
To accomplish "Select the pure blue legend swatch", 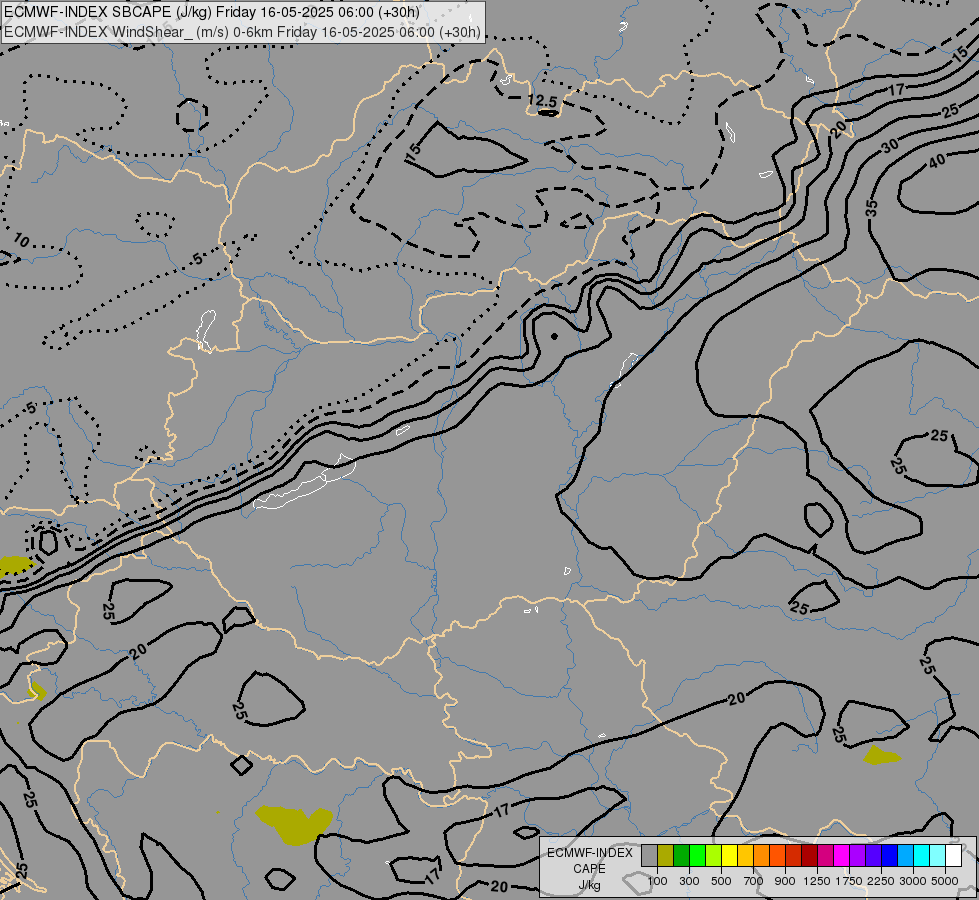I will tap(889, 856).
